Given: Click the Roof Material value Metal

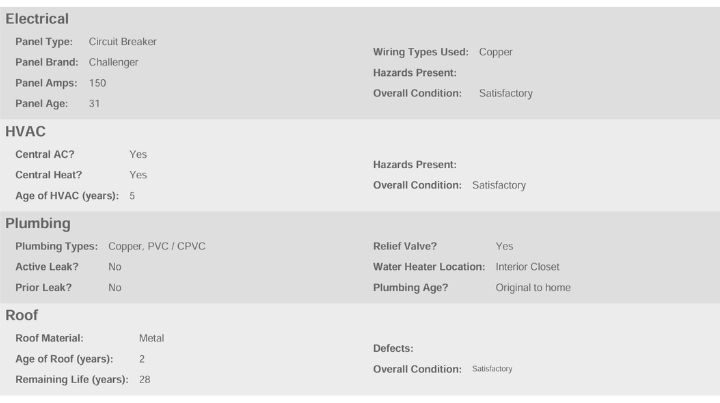Looking at the screenshot, I should pos(151,338).
